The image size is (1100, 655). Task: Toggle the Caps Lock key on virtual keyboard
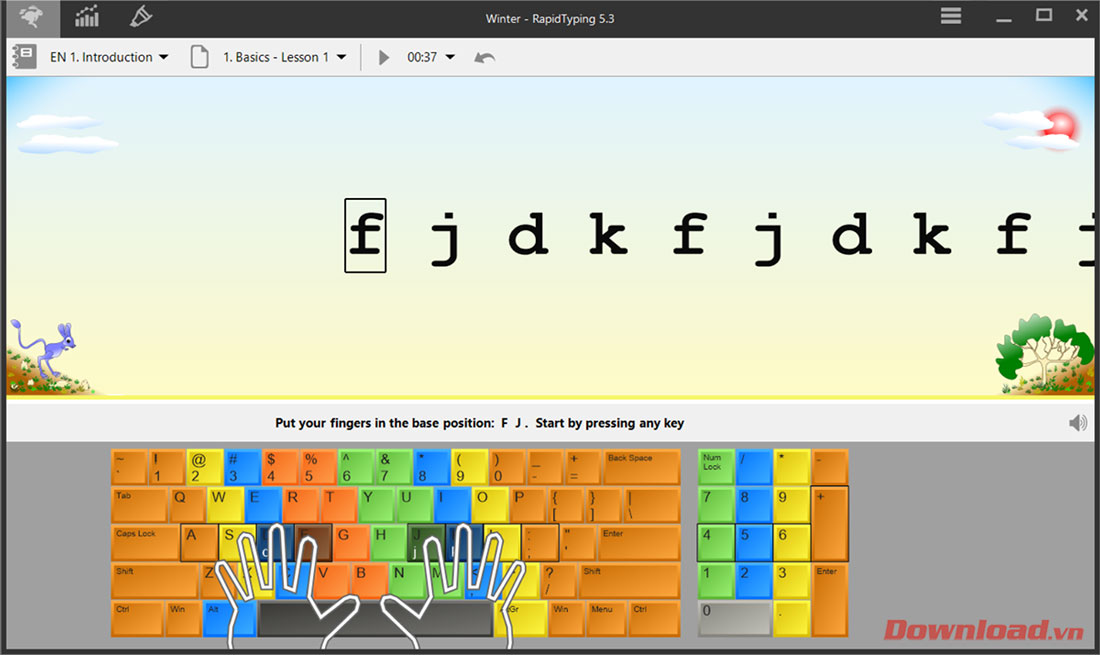tap(144, 543)
